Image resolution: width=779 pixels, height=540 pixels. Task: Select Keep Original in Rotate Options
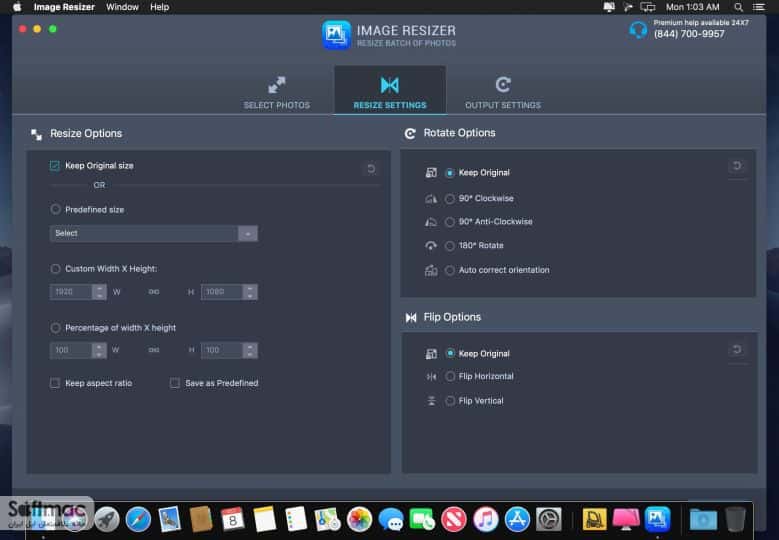pyautogui.click(x=450, y=172)
